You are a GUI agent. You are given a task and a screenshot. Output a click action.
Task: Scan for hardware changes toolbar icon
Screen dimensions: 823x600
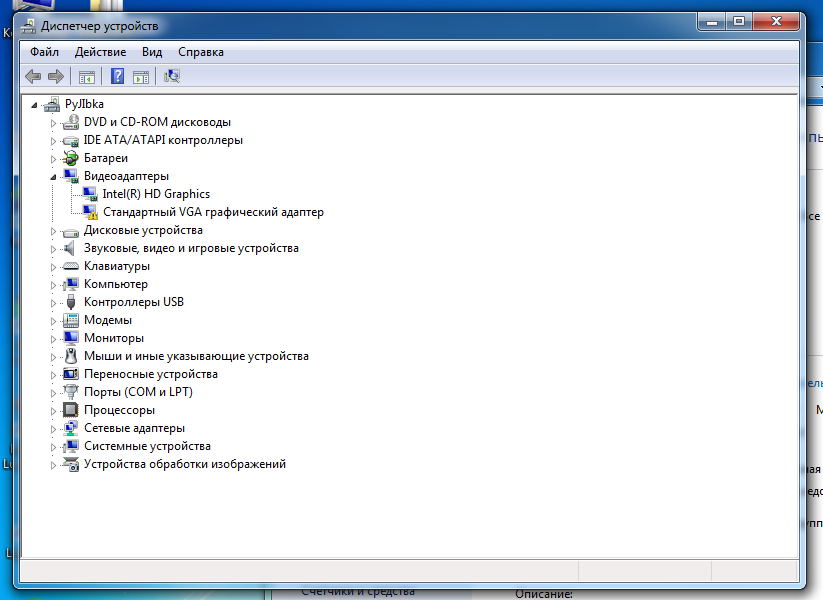[x=172, y=76]
